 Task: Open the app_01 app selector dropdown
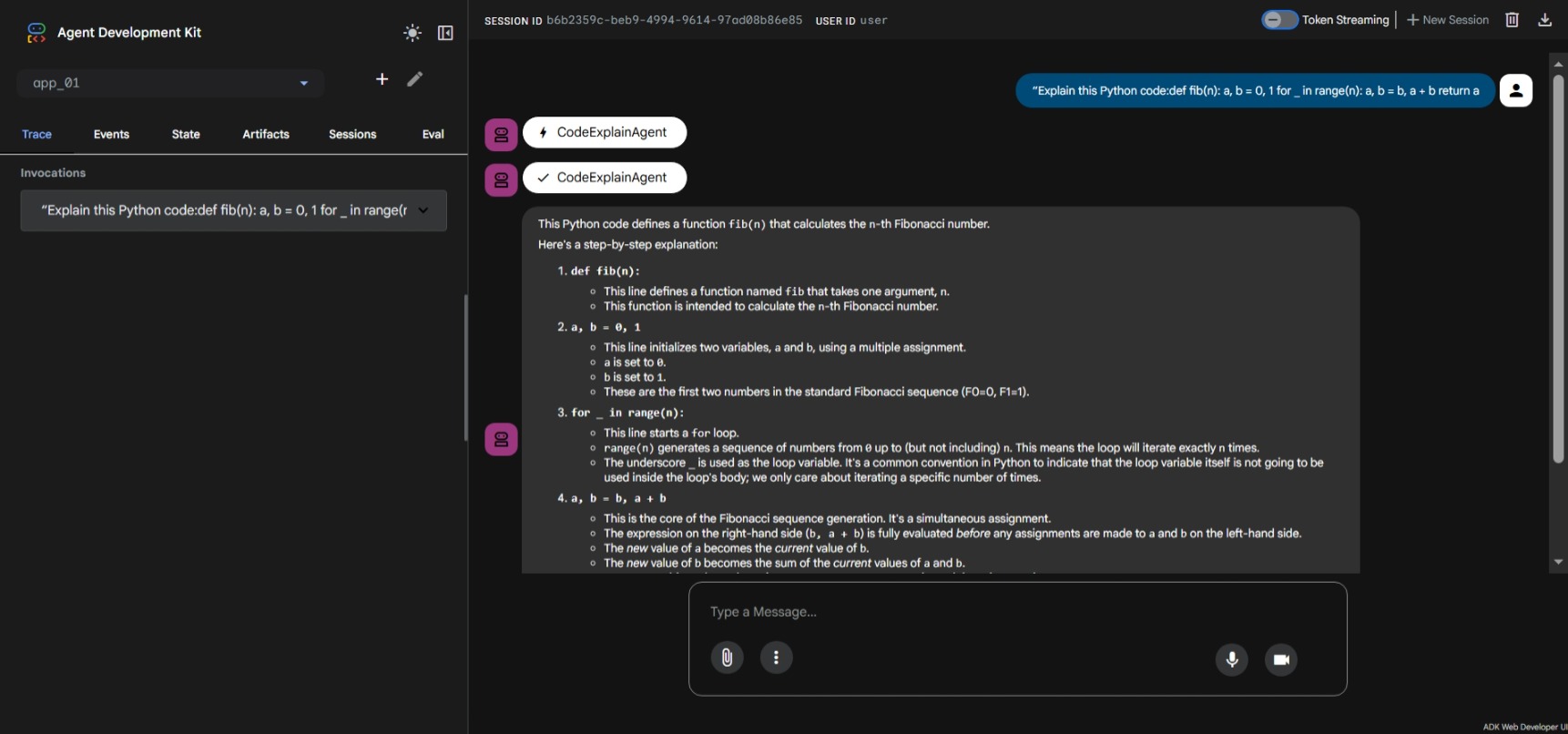[170, 83]
